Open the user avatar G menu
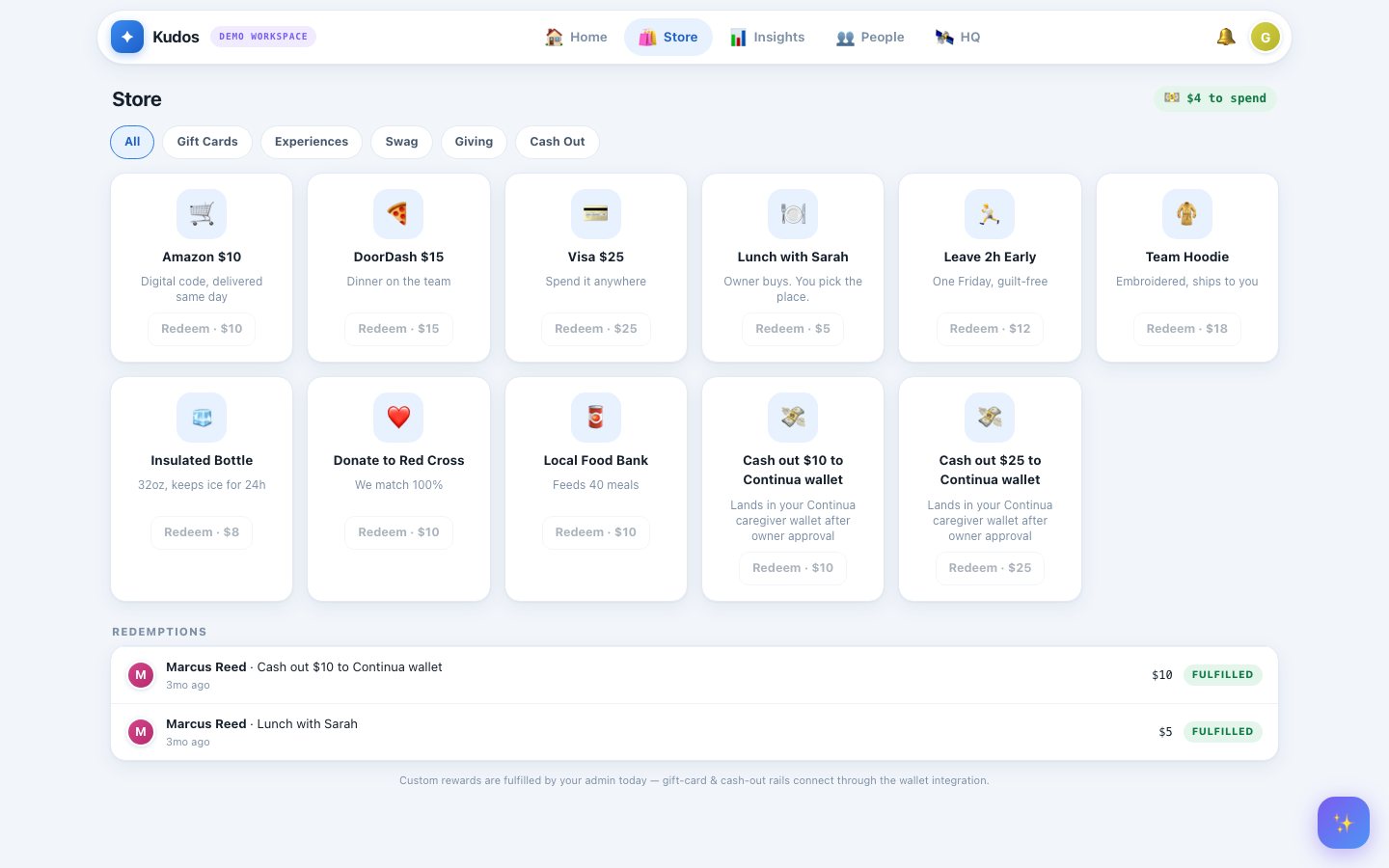Screen dimensions: 1389x868 tap(1266, 37)
